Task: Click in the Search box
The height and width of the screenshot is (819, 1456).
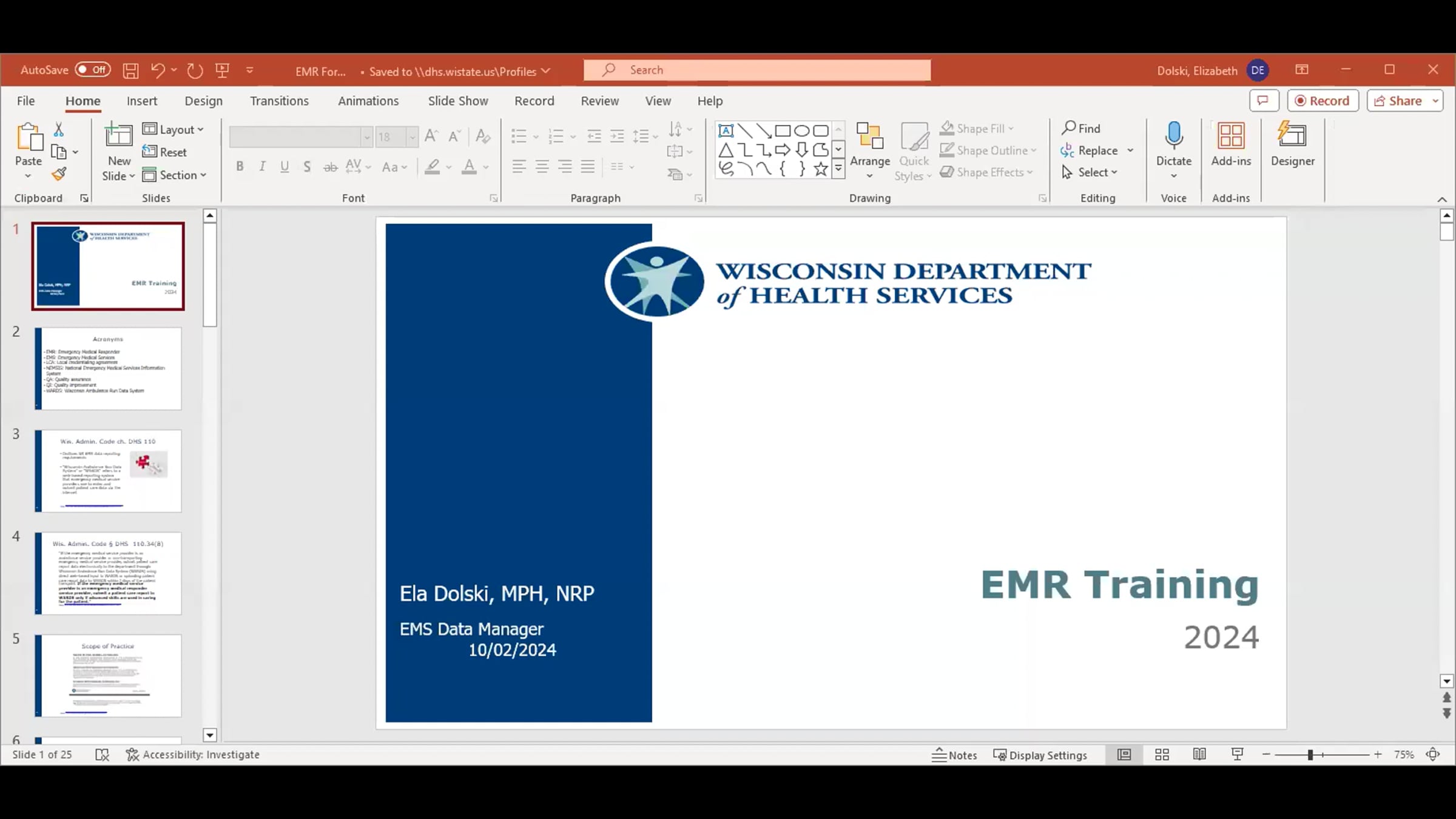Action: [x=757, y=70]
